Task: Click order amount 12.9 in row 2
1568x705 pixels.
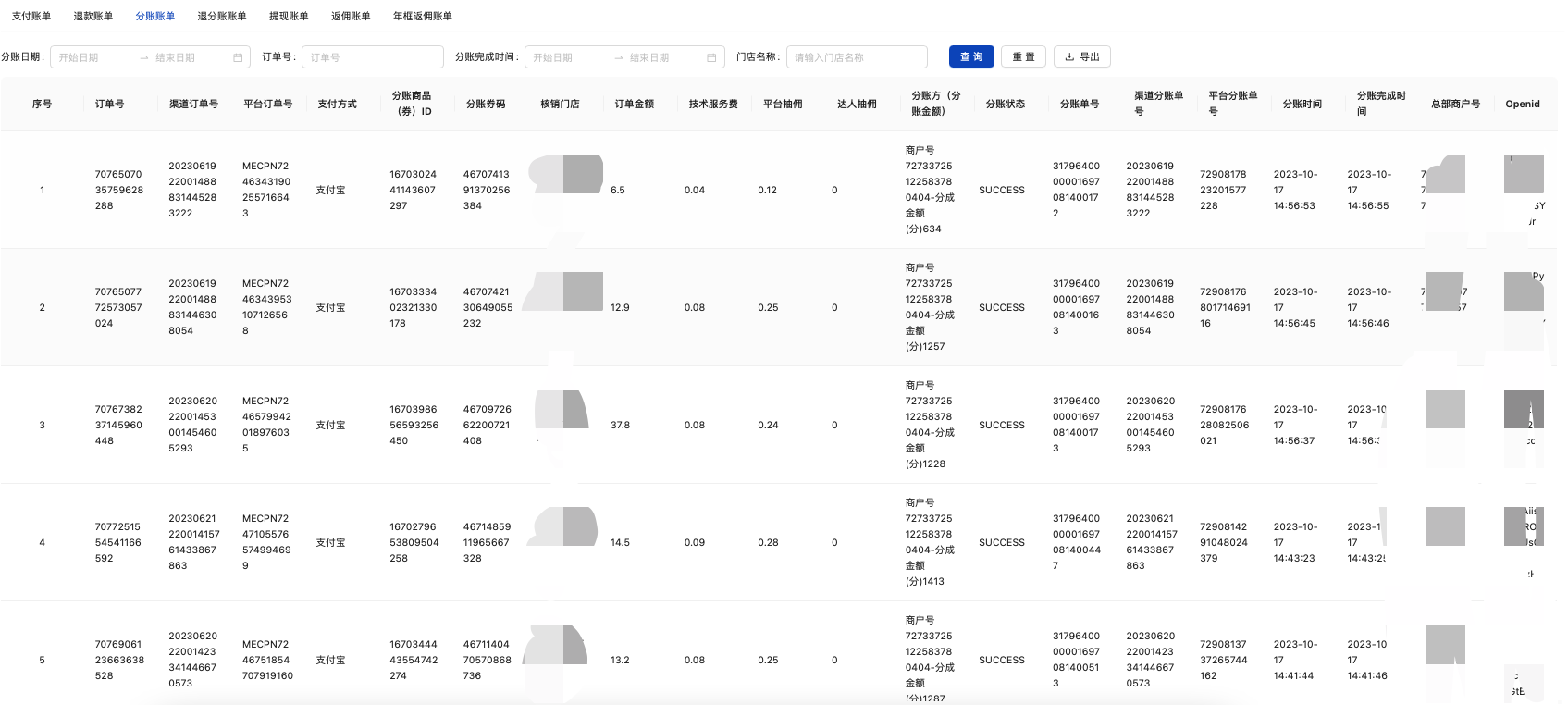Action: pyautogui.click(x=620, y=307)
